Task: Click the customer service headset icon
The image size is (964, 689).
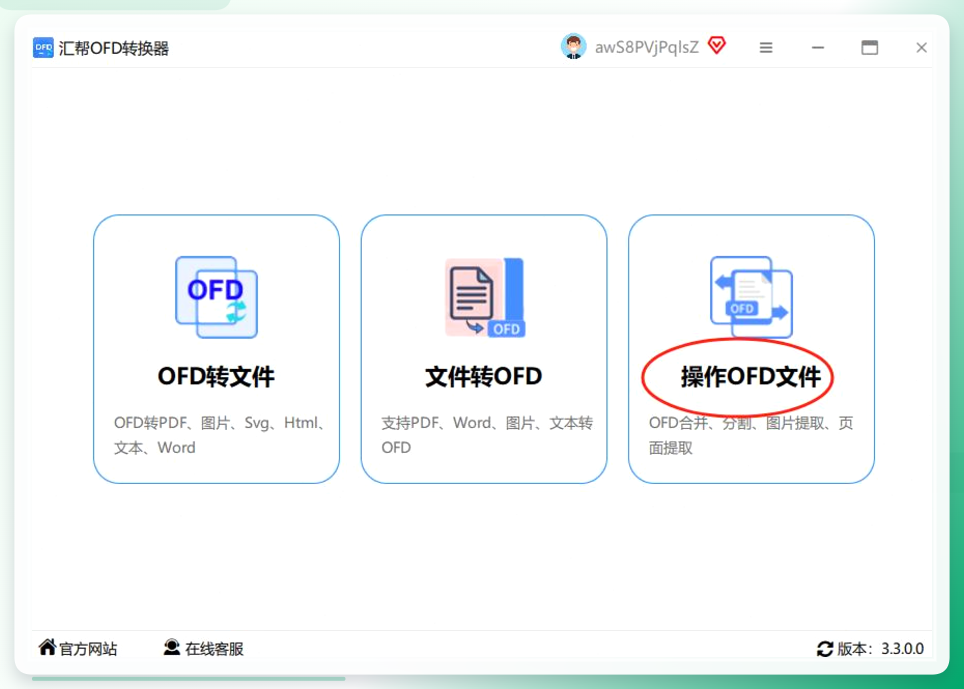Action: point(172,647)
